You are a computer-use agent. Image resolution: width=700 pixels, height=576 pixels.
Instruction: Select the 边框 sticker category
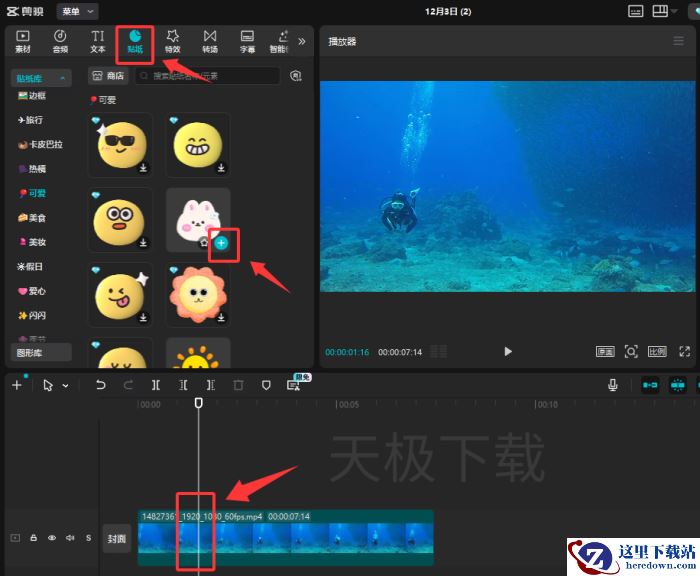tap(32, 96)
